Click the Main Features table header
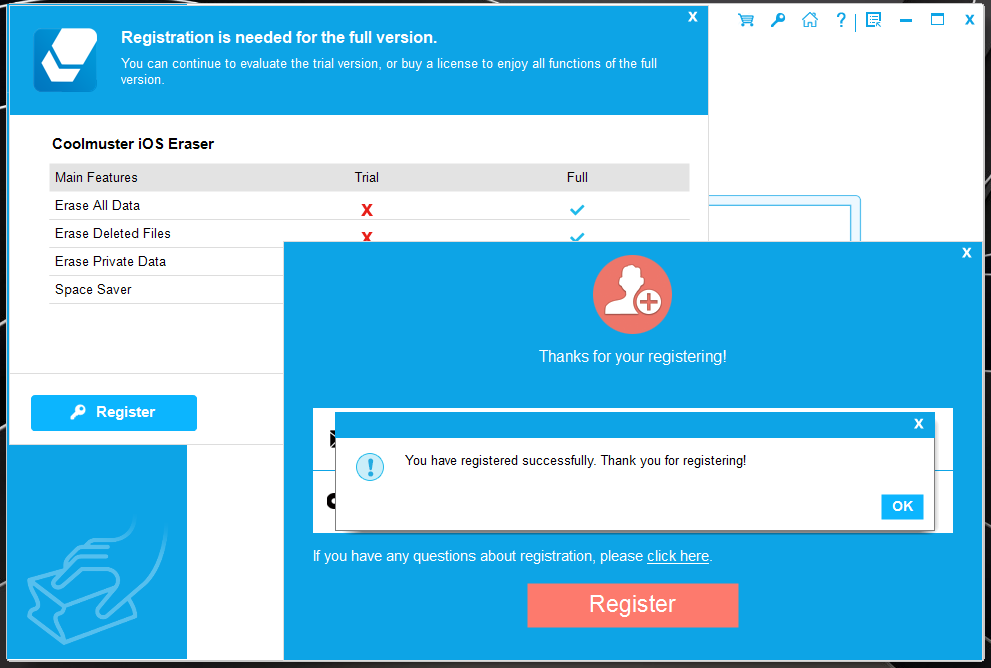This screenshot has height=668, width=991. tap(96, 178)
